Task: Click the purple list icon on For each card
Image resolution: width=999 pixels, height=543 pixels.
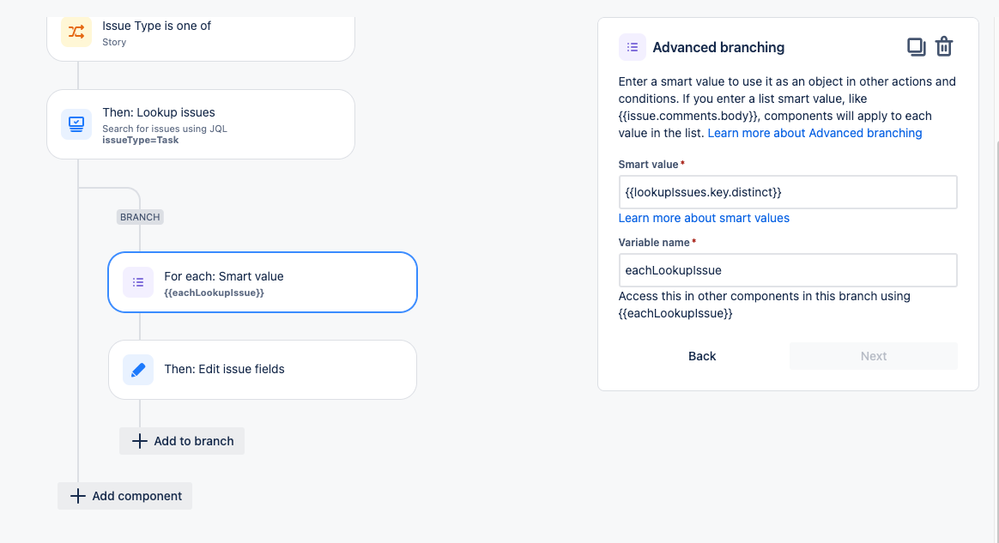Action: tap(138, 282)
